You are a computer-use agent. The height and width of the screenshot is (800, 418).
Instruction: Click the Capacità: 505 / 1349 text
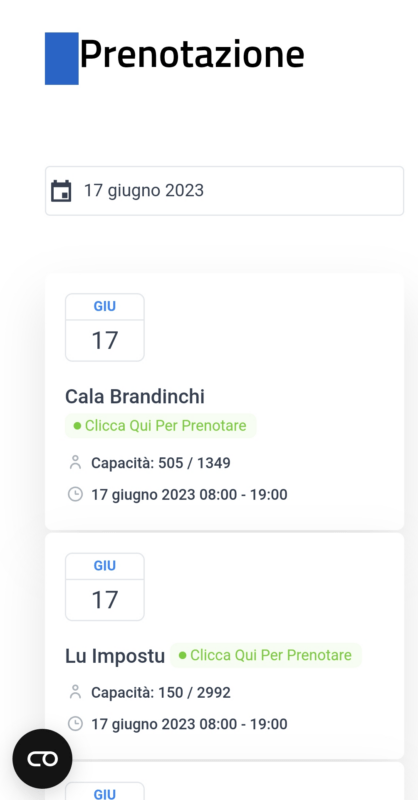tap(161, 463)
